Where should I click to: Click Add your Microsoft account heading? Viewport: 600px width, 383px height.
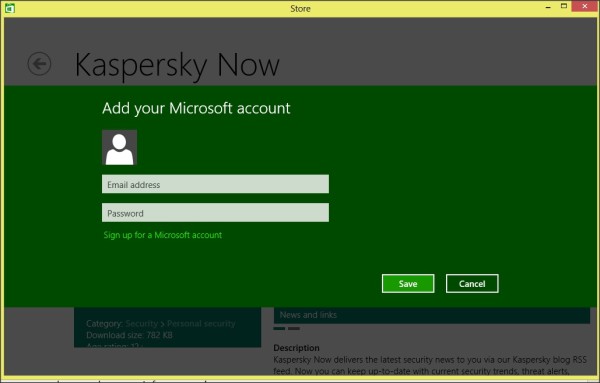click(x=196, y=108)
